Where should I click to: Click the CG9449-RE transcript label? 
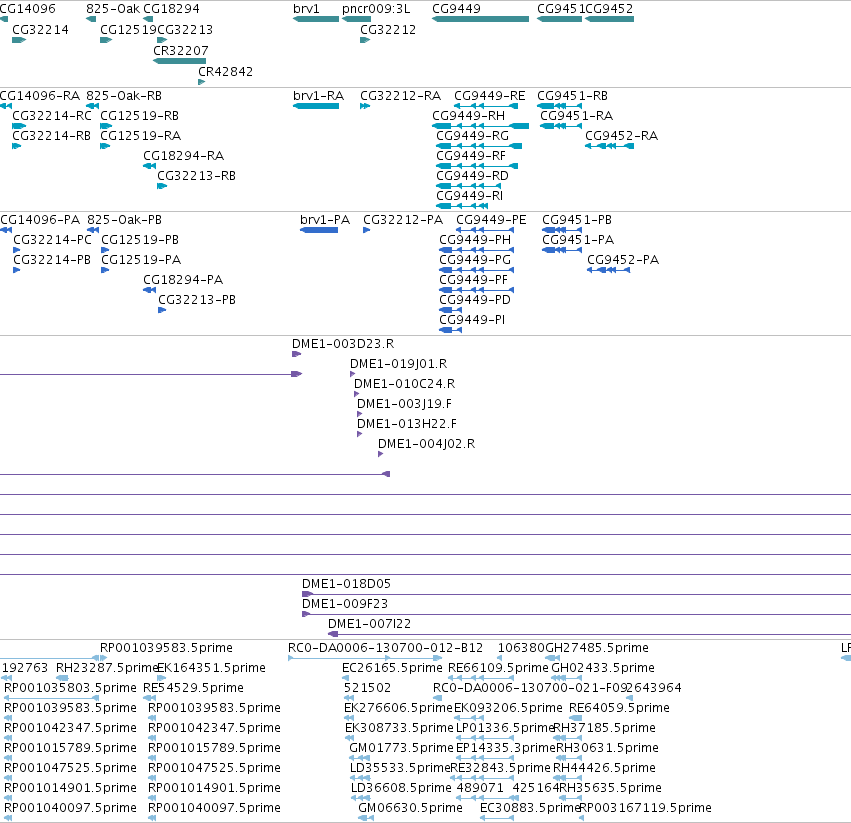pos(490,96)
